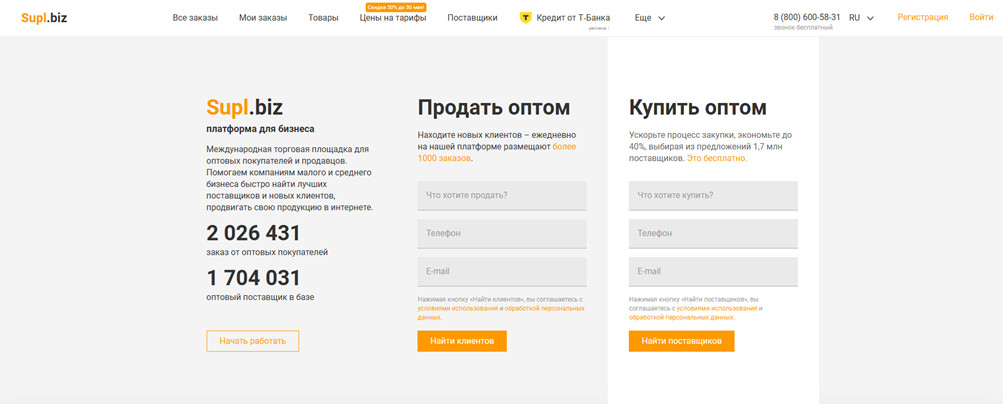The height and width of the screenshot is (404, 1003).
Task: Open условиями использования link under Купить оптом
Action: pos(717,308)
